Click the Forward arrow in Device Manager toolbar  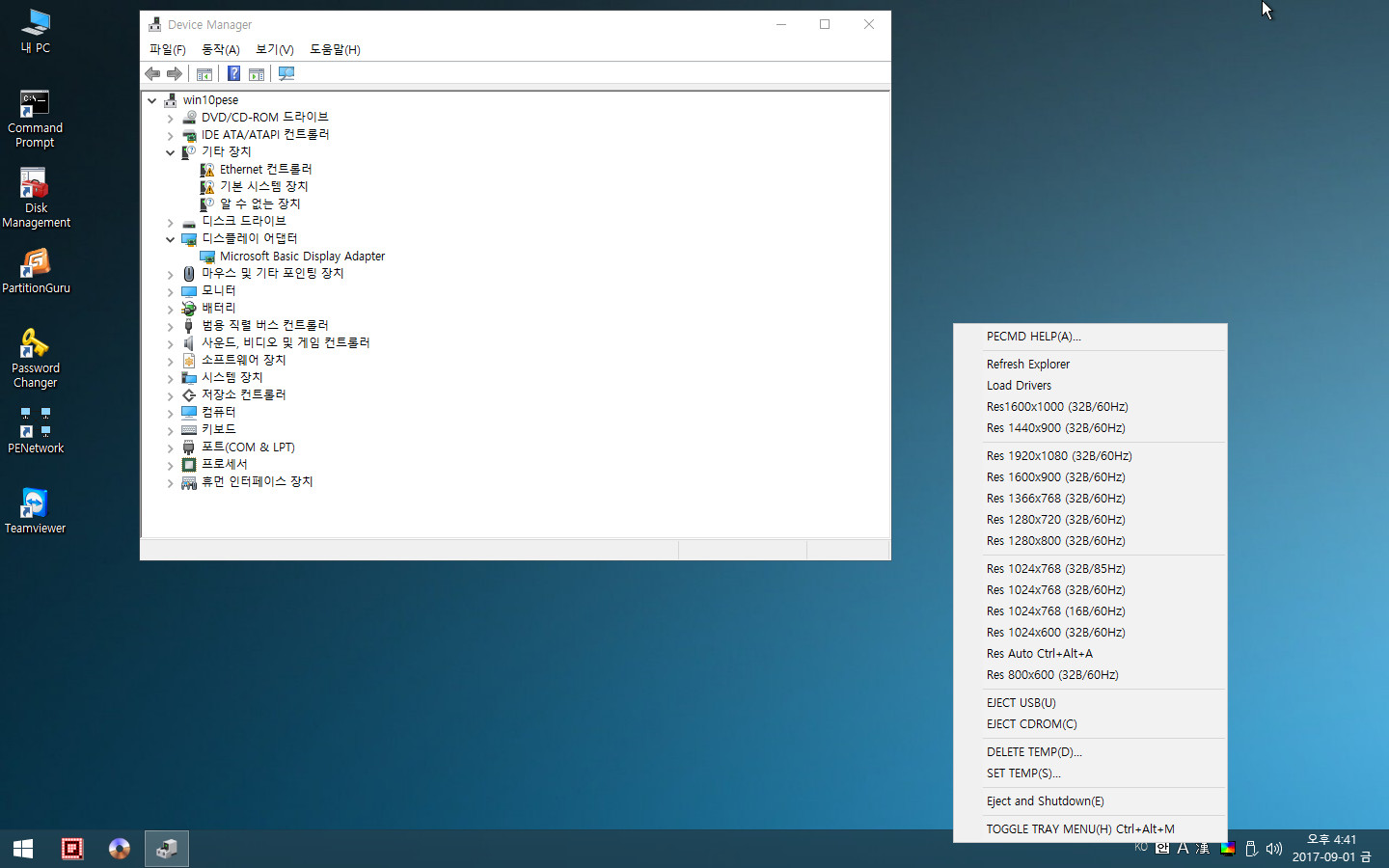tap(175, 74)
